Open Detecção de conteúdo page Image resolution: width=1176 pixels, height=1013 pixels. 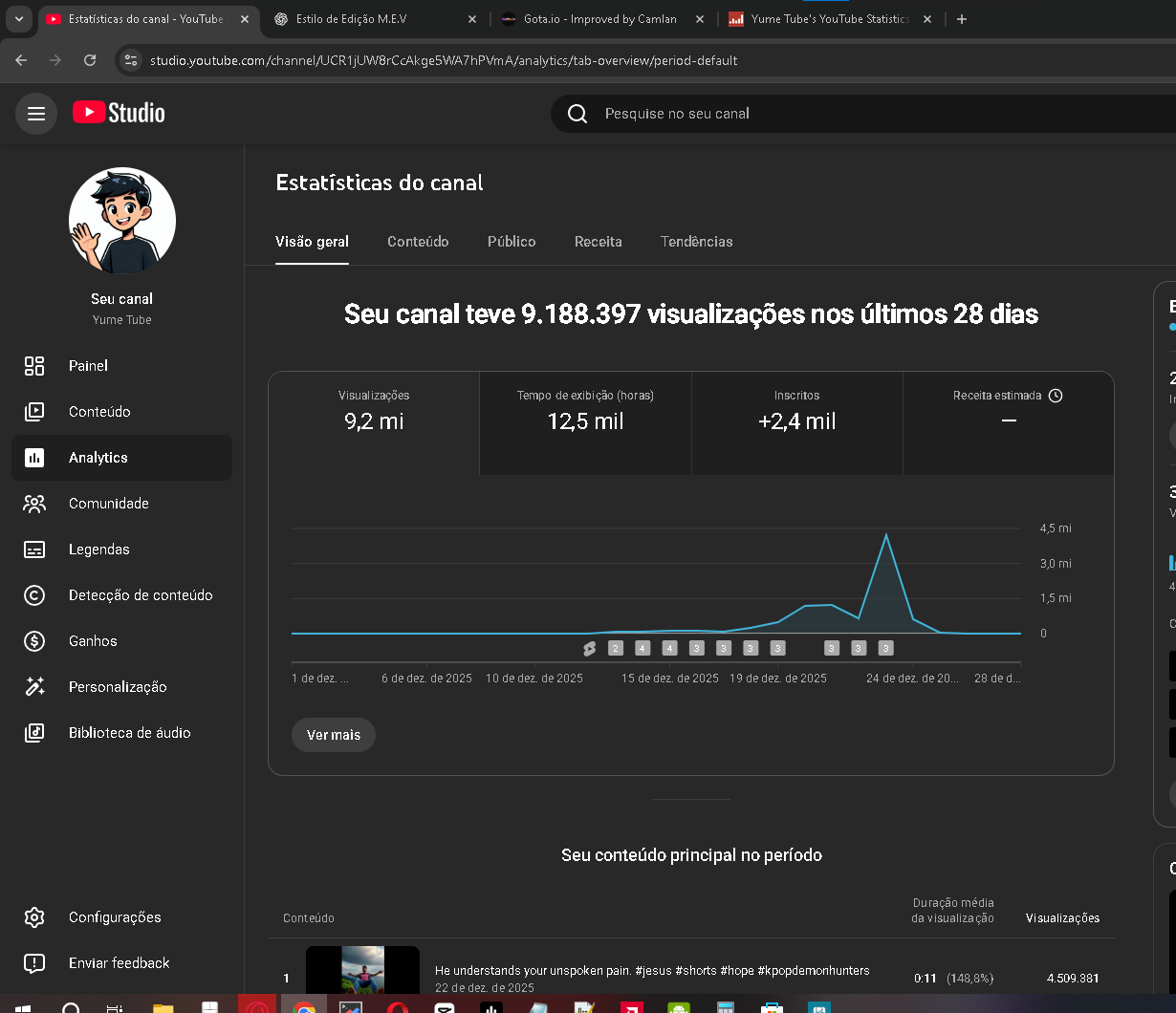point(140,595)
